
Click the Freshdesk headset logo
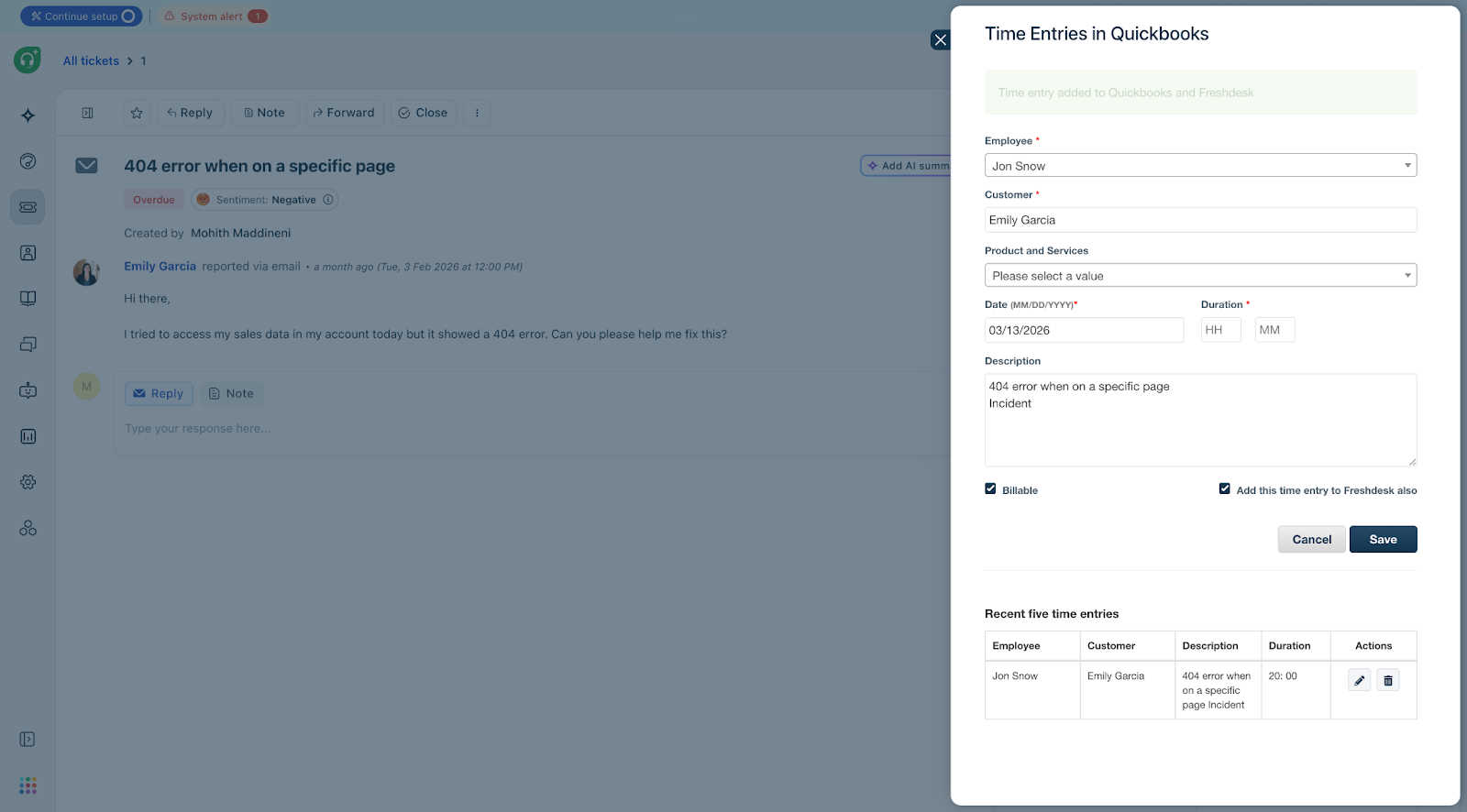tap(28, 60)
